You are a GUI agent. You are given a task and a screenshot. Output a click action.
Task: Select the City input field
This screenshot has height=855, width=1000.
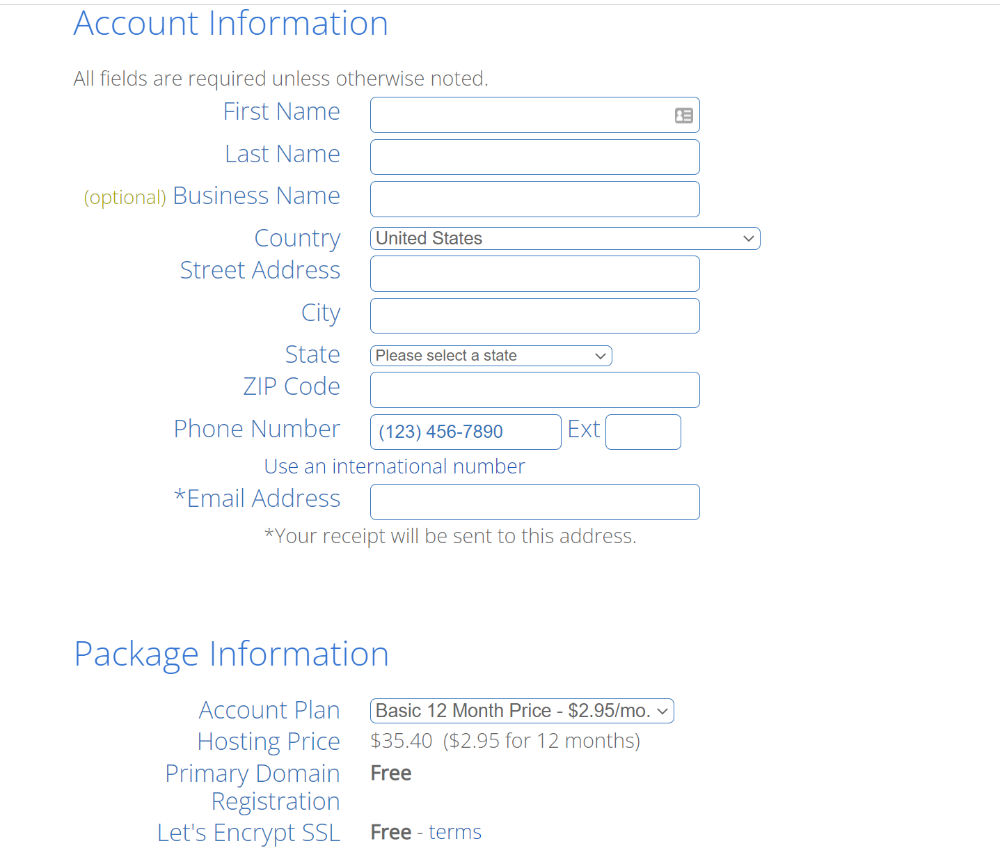[x=534, y=316]
